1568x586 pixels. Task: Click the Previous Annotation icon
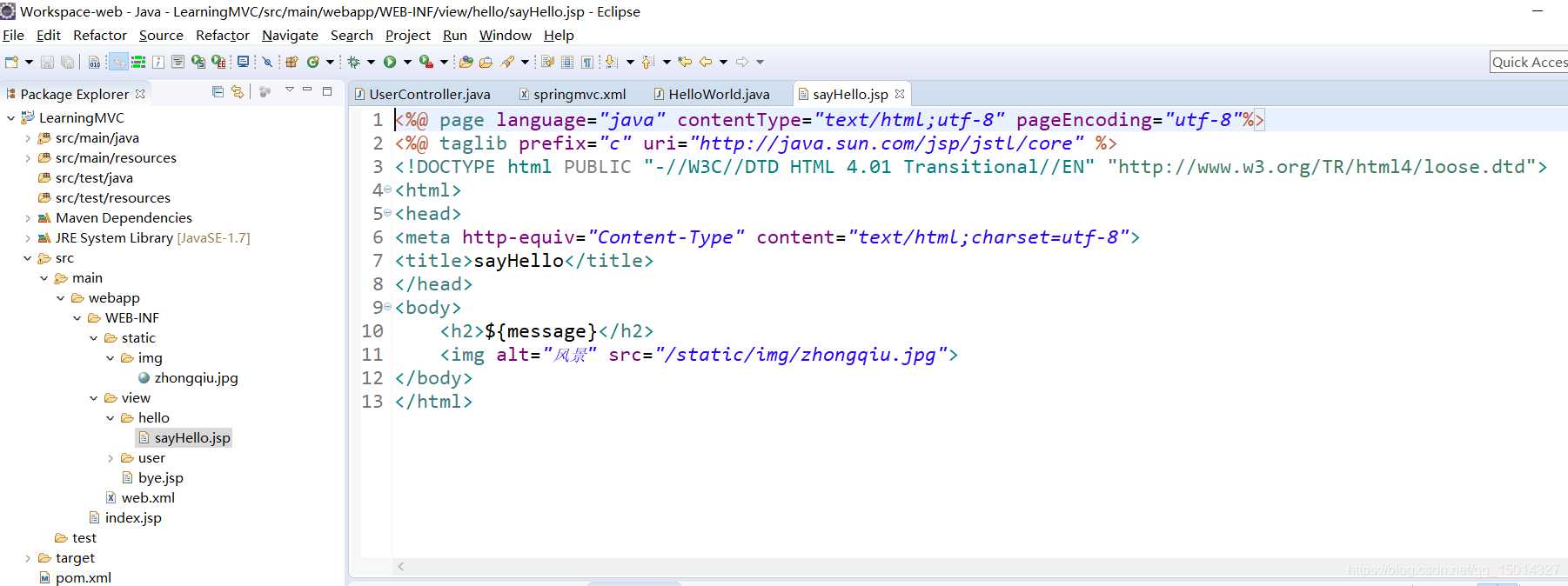tap(647, 62)
